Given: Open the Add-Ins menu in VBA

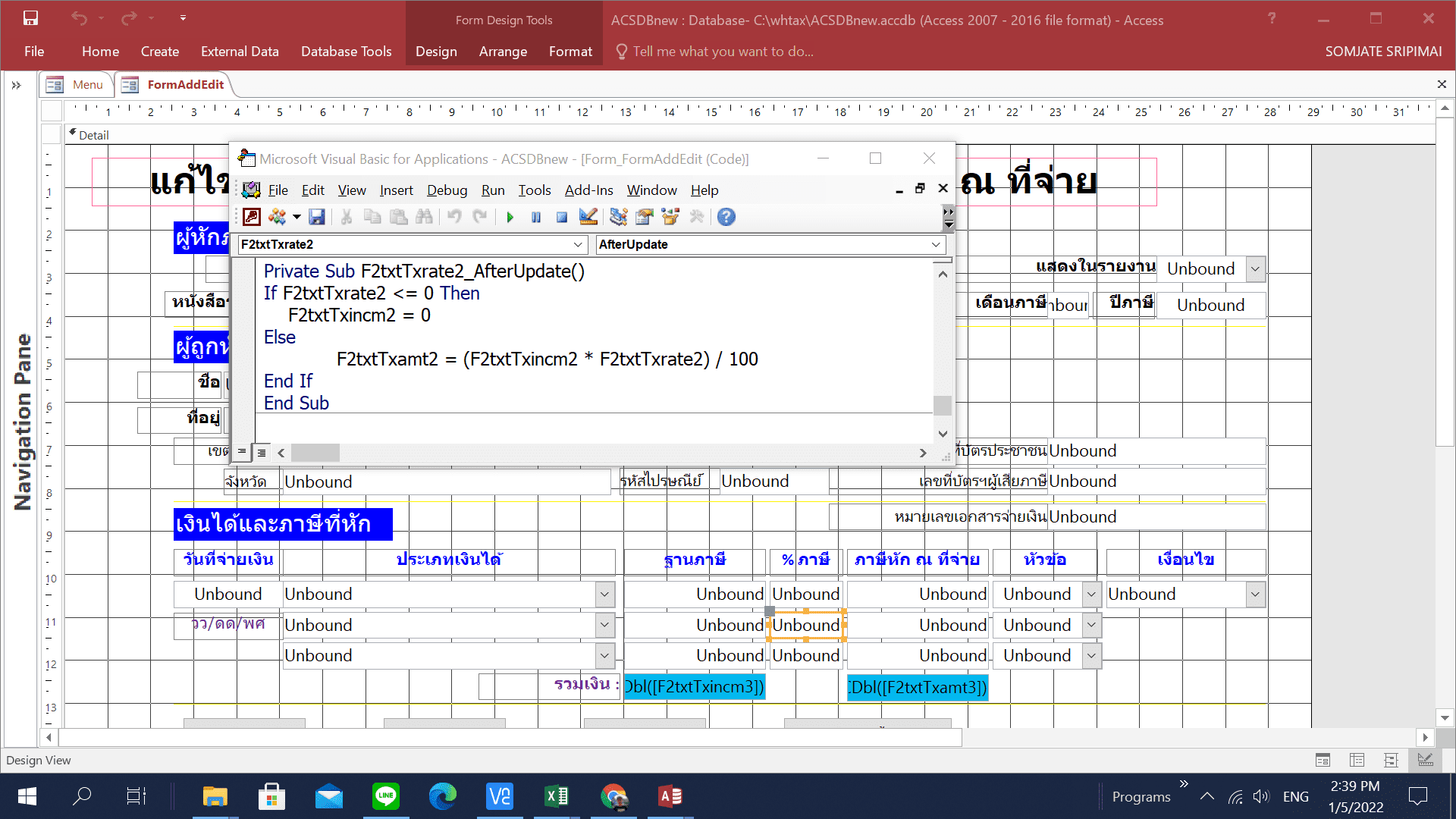Looking at the screenshot, I should click(x=589, y=190).
